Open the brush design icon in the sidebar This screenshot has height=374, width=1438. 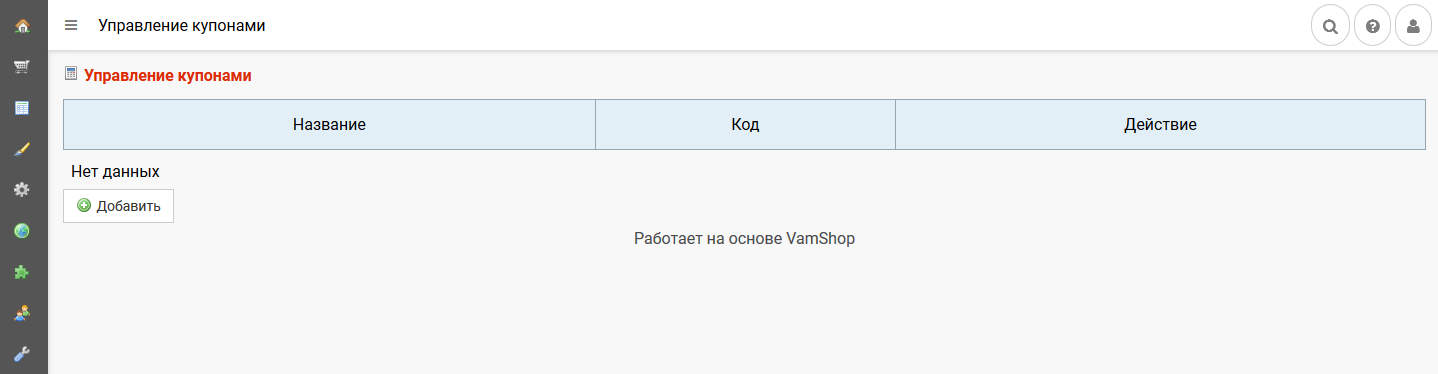22,149
